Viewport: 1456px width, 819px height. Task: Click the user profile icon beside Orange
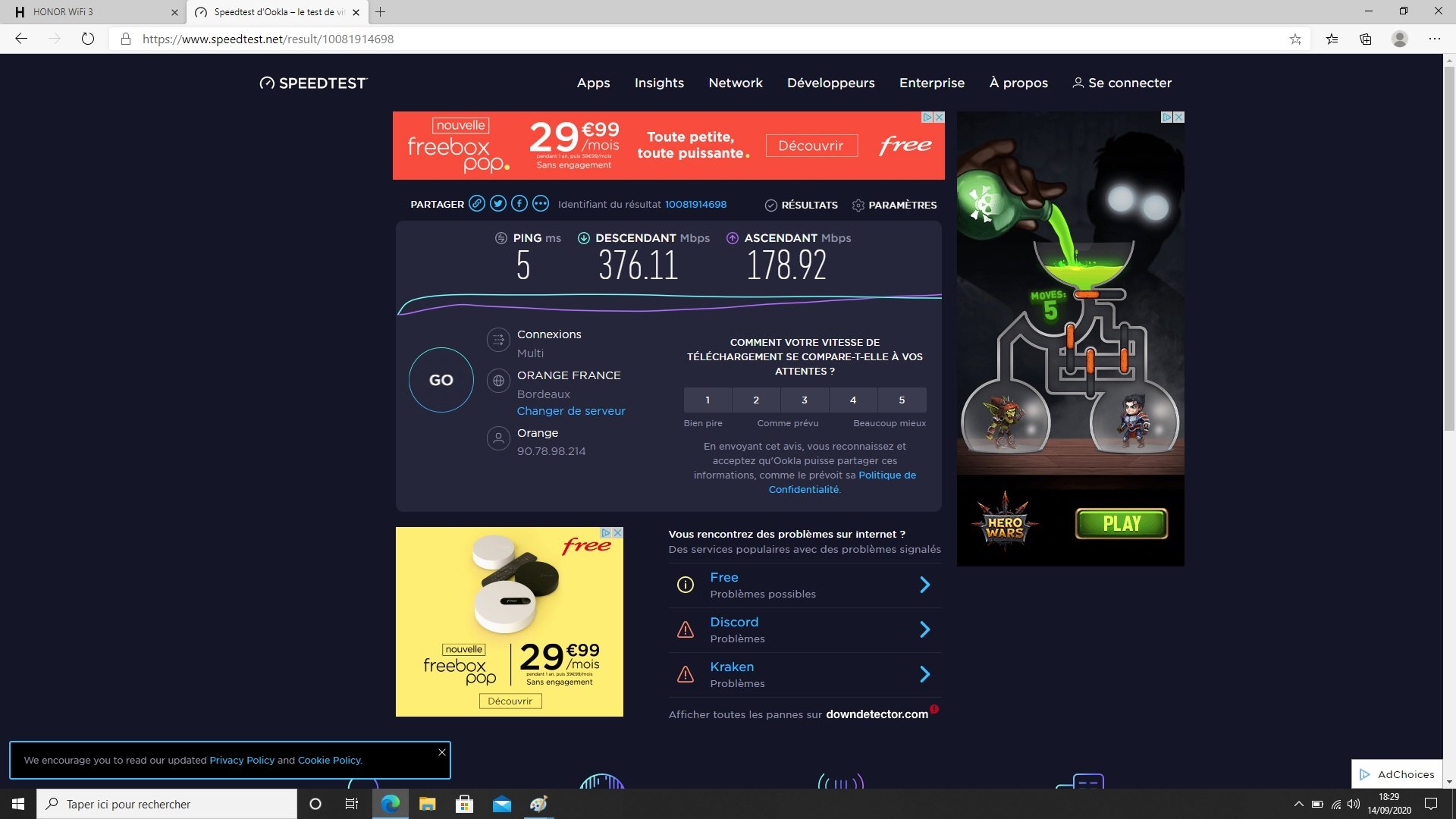(498, 438)
